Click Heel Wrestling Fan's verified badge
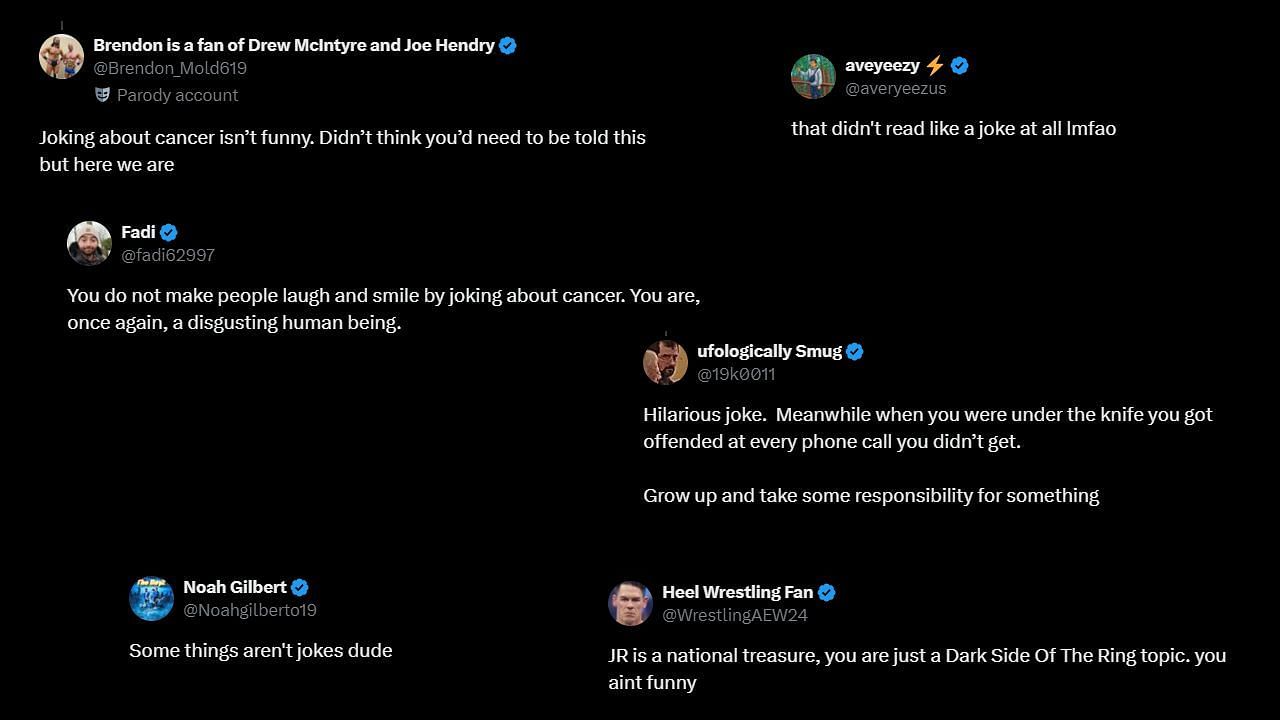The image size is (1280, 720). pyautogui.click(x=827, y=592)
